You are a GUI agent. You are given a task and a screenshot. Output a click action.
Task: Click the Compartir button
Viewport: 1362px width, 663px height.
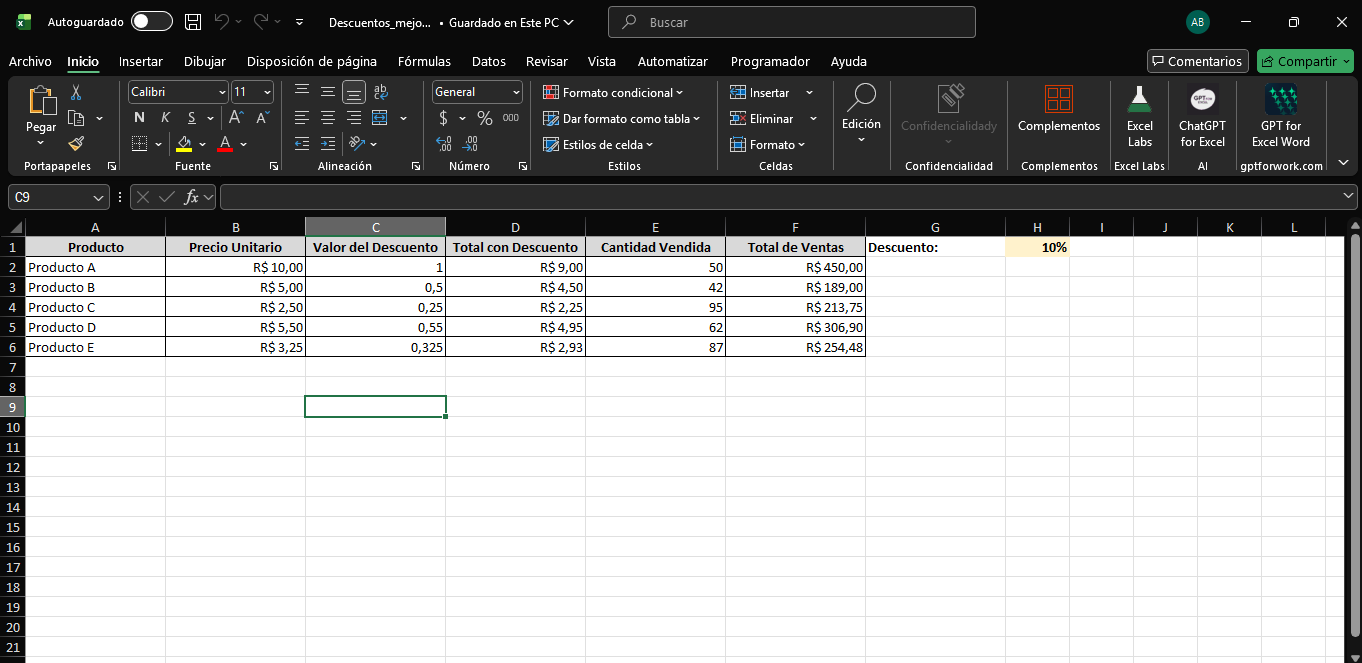(x=1304, y=61)
